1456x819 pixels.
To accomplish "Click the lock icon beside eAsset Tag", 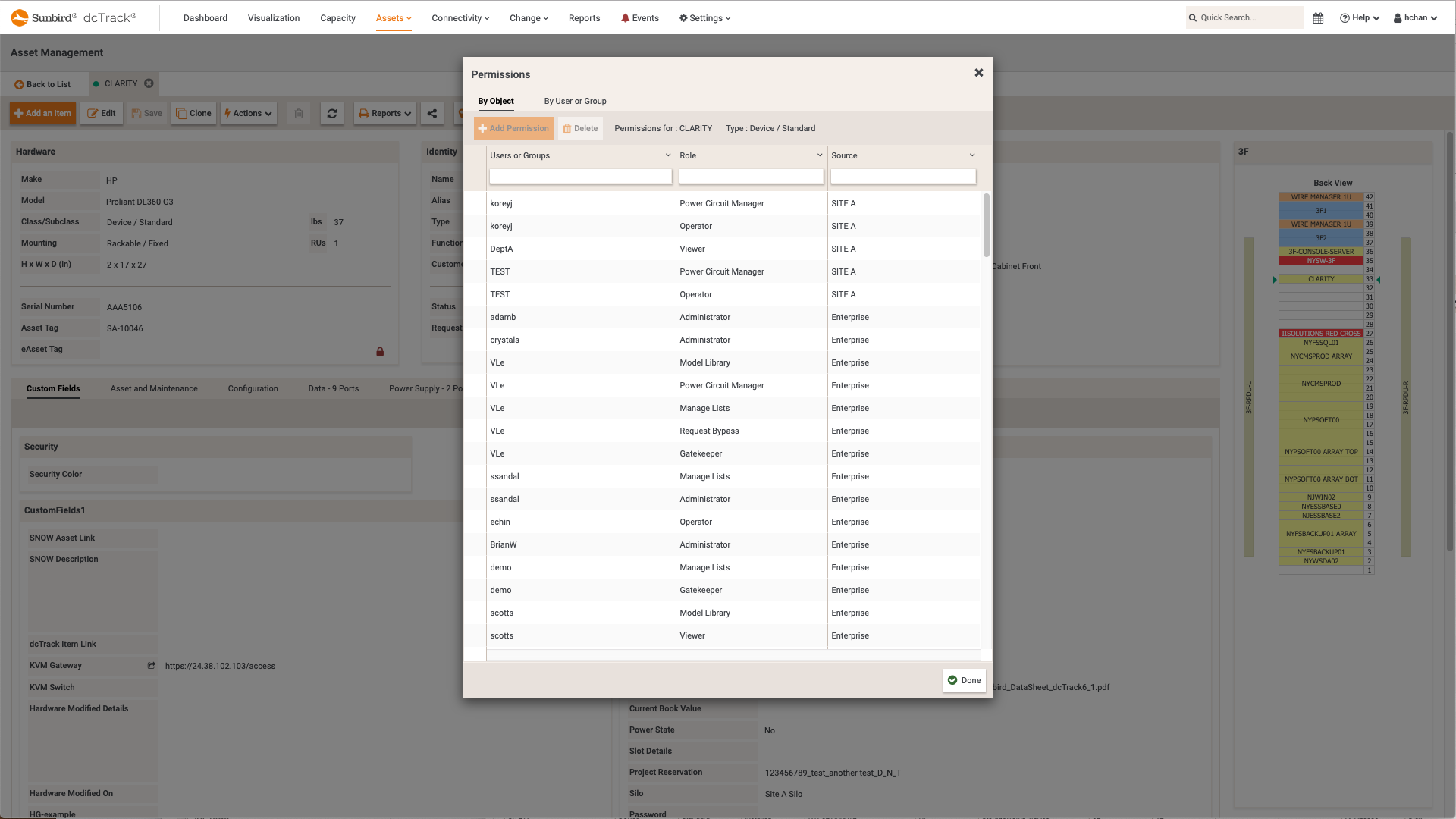I will [x=380, y=351].
